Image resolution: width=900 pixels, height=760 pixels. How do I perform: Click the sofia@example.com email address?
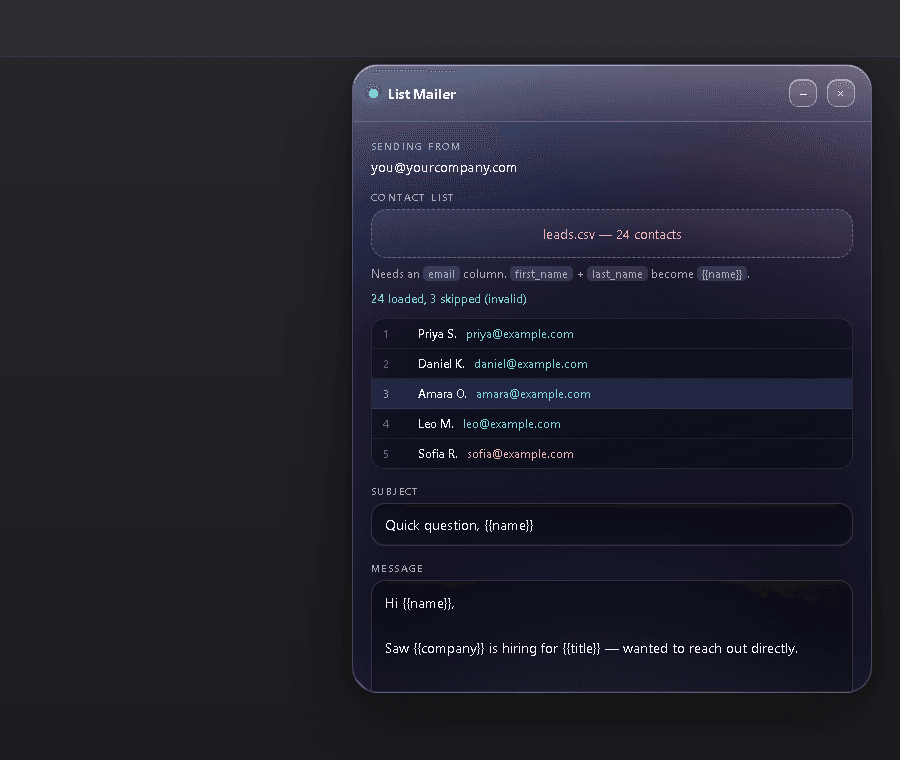(x=520, y=453)
